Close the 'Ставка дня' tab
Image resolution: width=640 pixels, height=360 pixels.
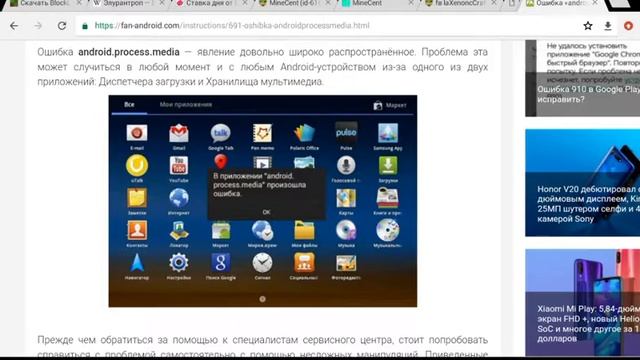(x=245, y=3)
